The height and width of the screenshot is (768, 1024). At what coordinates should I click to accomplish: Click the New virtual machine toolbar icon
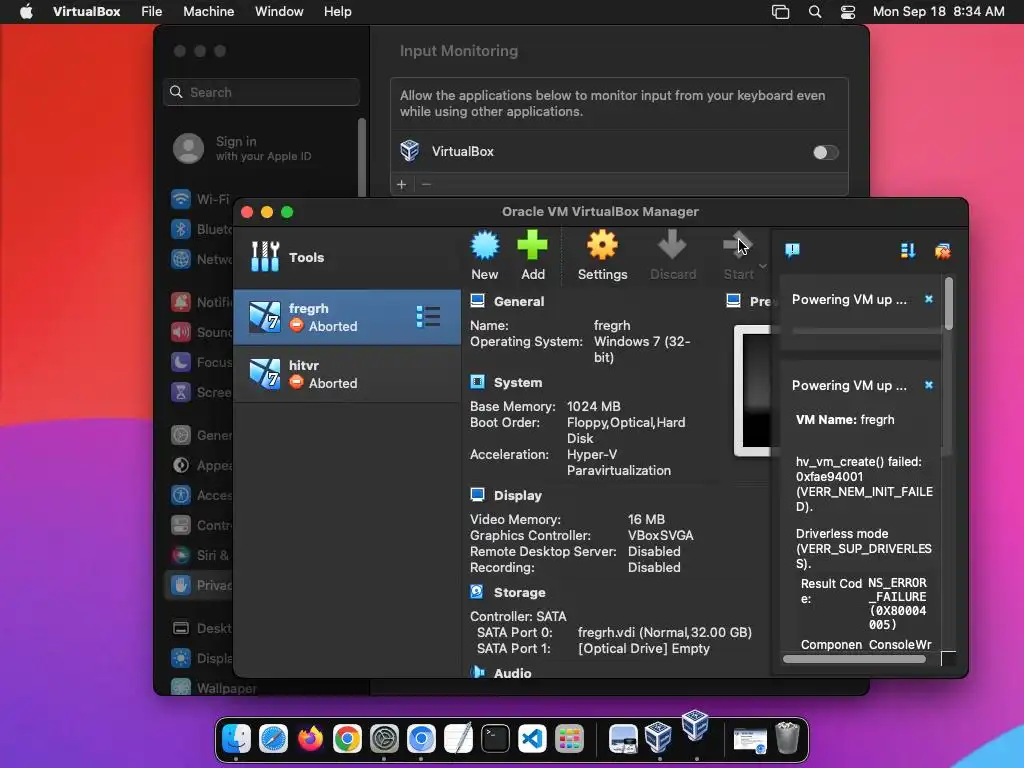click(x=485, y=246)
